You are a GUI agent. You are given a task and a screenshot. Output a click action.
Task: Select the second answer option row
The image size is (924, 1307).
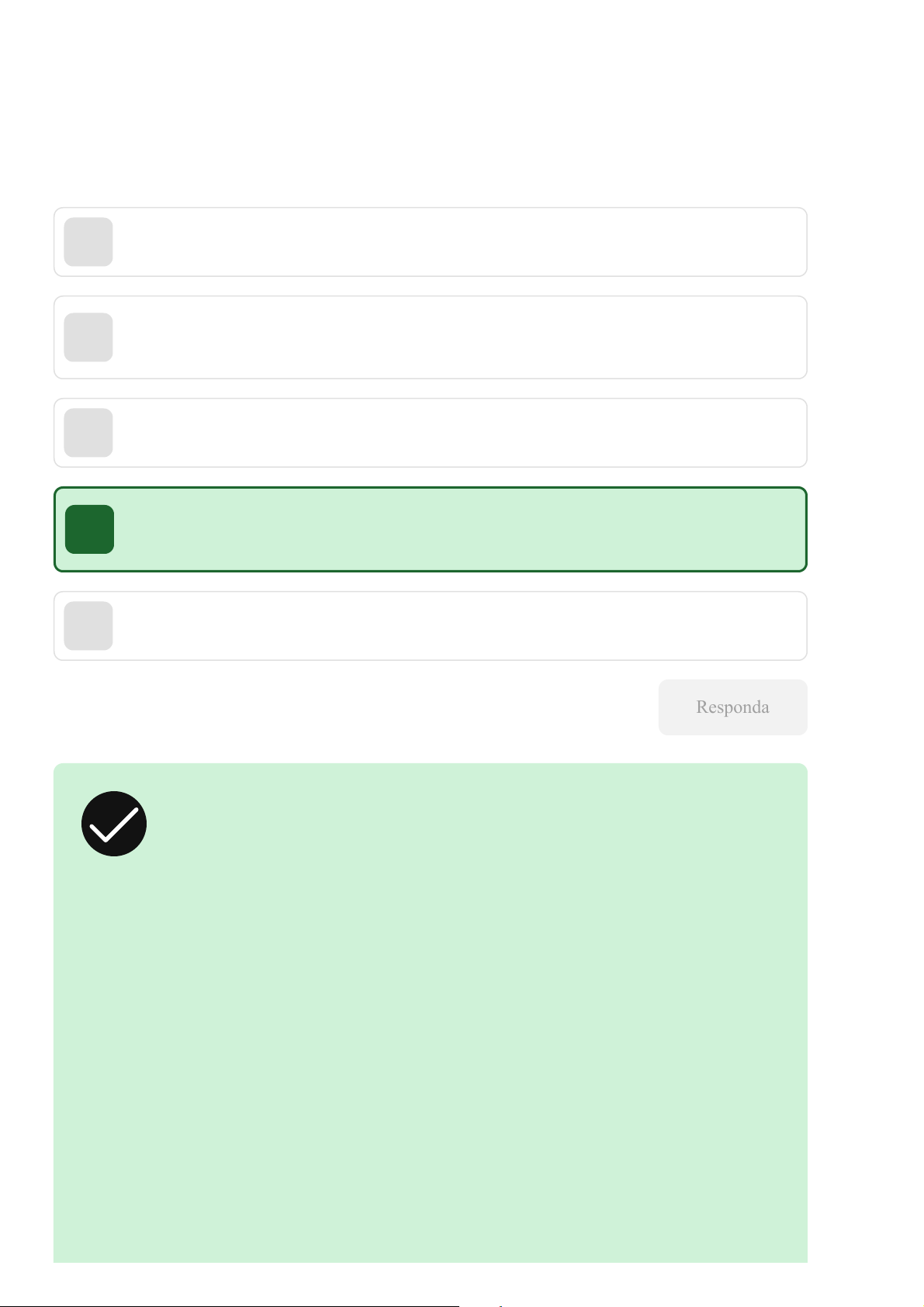pyautogui.click(x=458, y=337)
